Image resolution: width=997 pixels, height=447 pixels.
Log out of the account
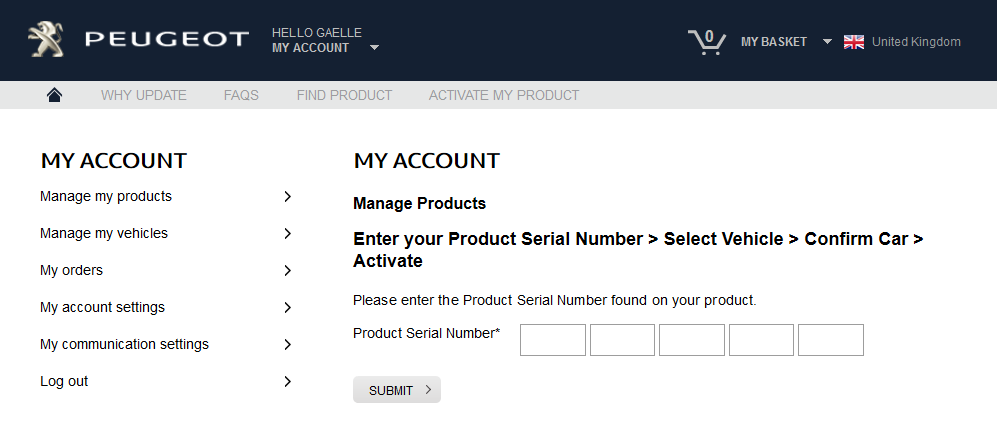click(x=64, y=382)
